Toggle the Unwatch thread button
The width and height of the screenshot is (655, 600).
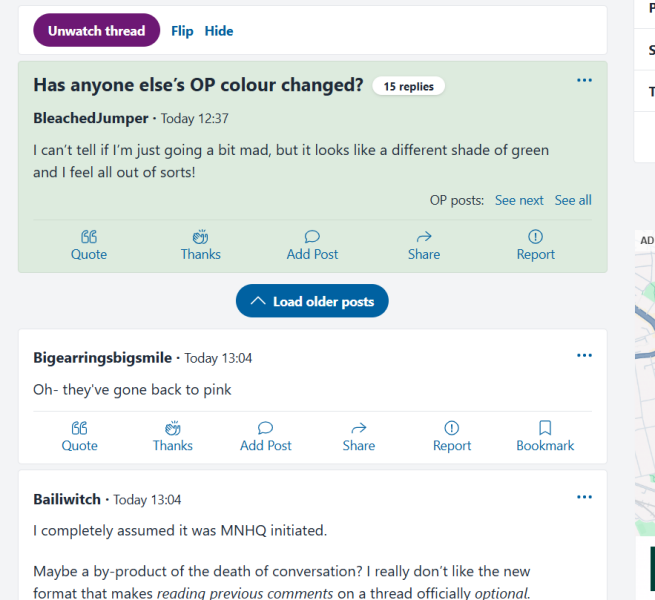pyautogui.click(x=96, y=31)
